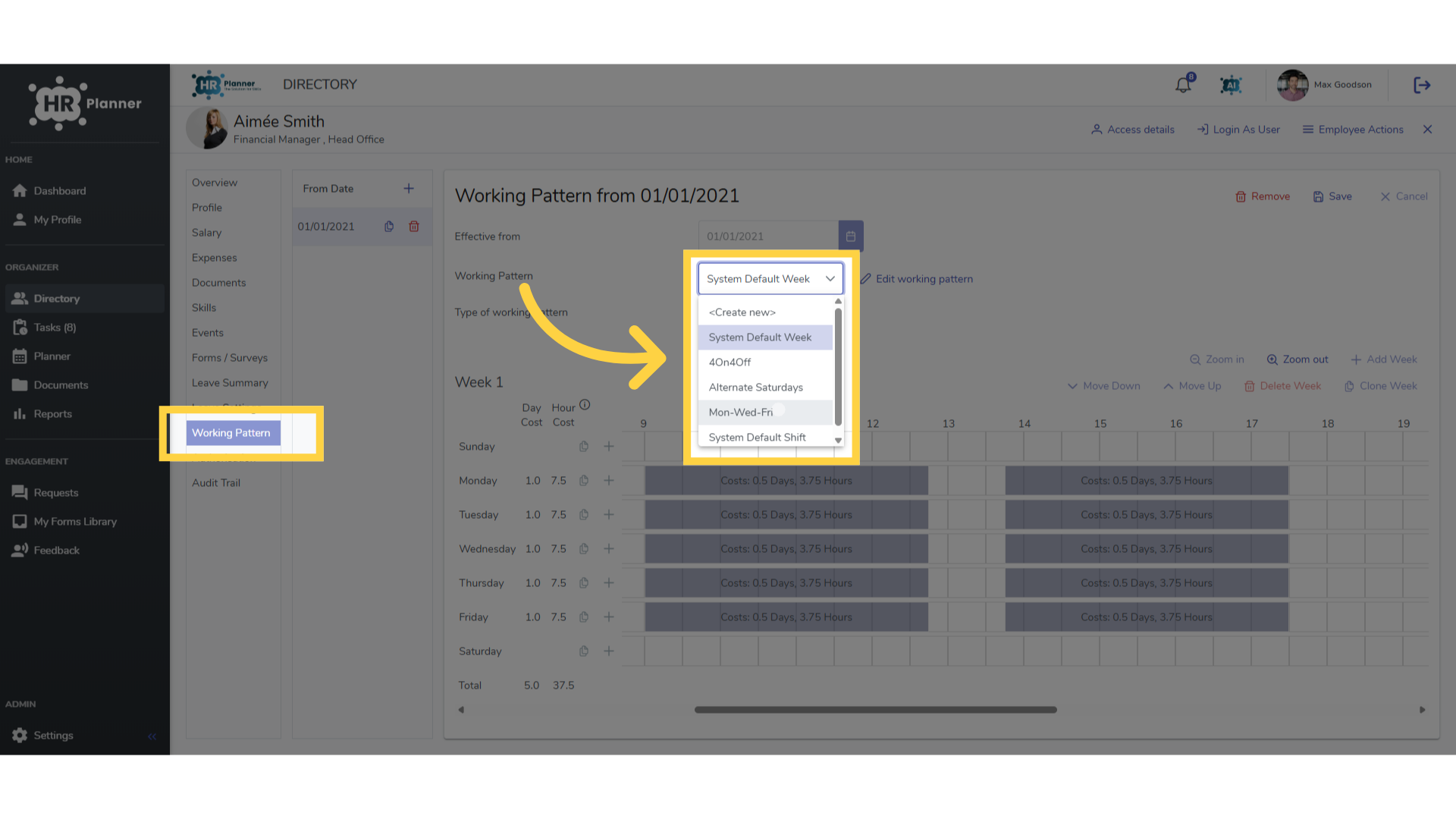Open Max Goodson profile avatar
Image resolution: width=1456 pixels, height=819 pixels.
1292,85
